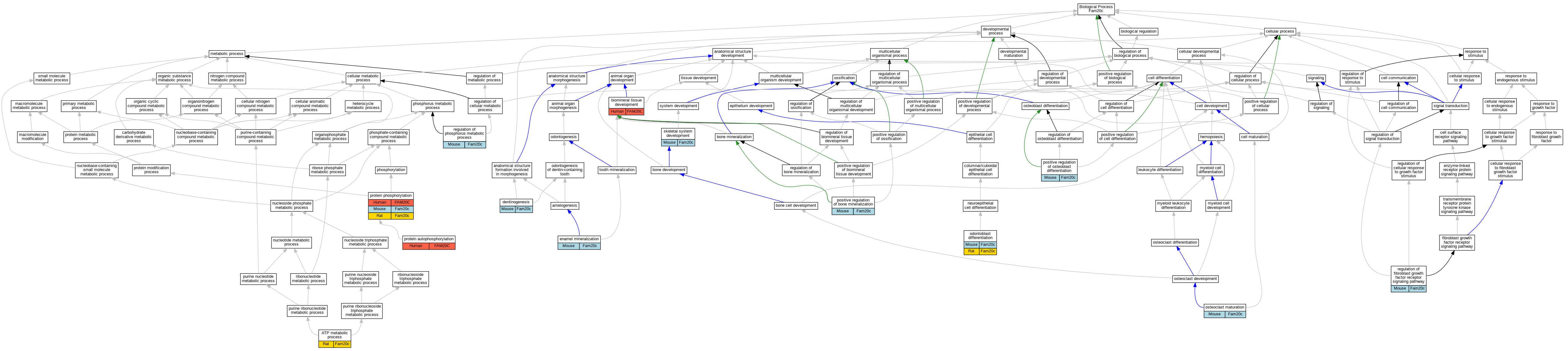Select 'heterocycle metabolic process' node
The image size is (1568, 351).
pyautogui.click(x=364, y=106)
